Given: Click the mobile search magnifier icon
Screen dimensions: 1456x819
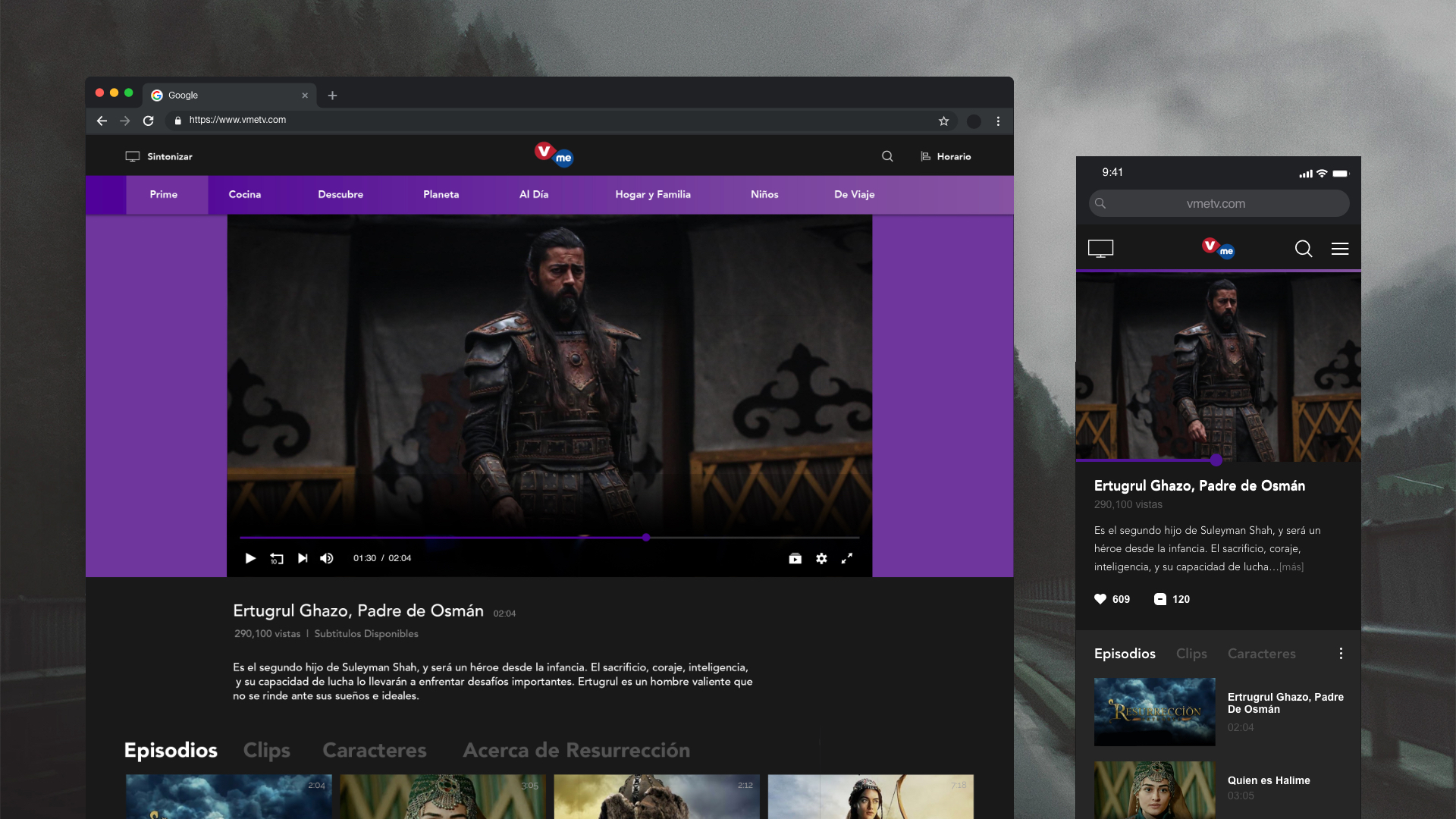Looking at the screenshot, I should [x=1304, y=249].
